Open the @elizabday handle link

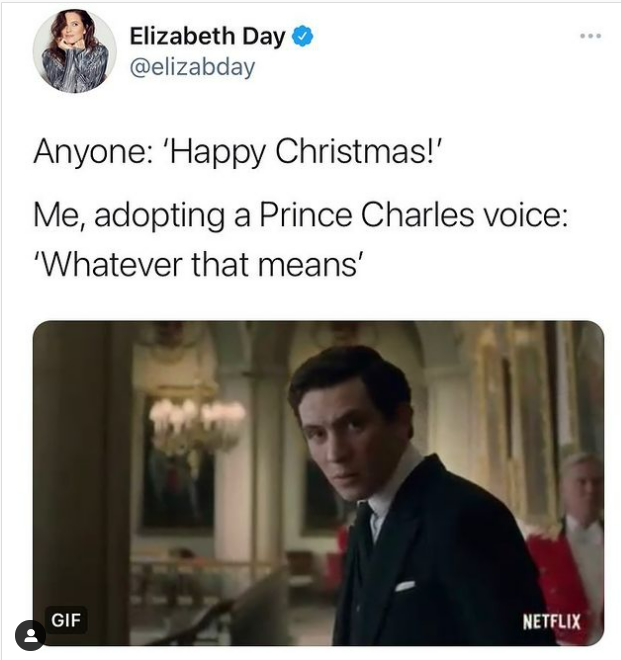[192, 67]
